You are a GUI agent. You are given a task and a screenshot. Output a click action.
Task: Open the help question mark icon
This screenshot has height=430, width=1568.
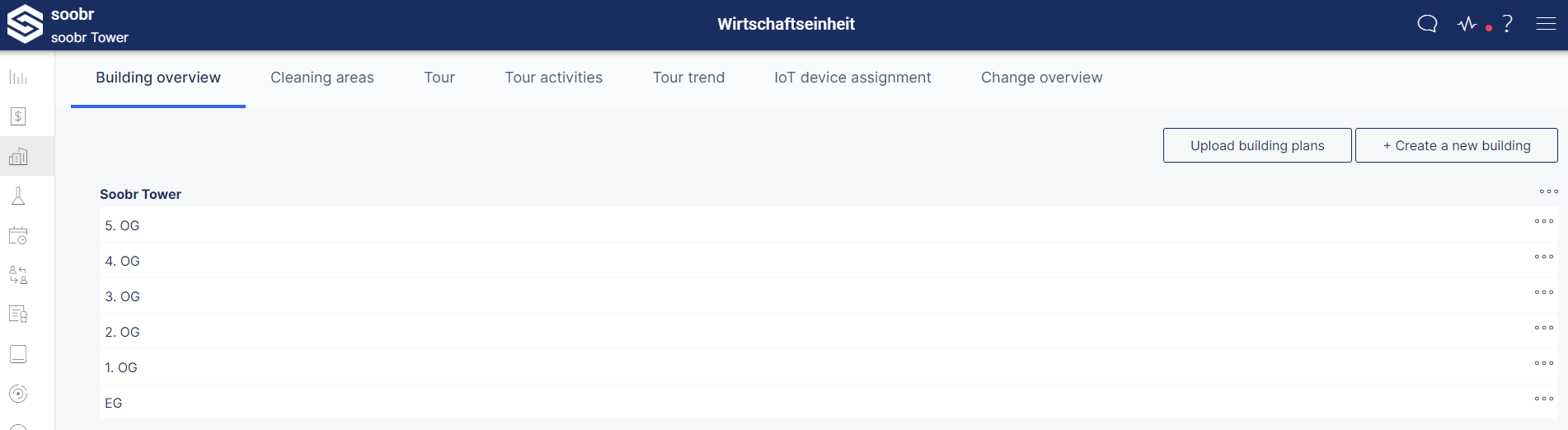[1508, 24]
